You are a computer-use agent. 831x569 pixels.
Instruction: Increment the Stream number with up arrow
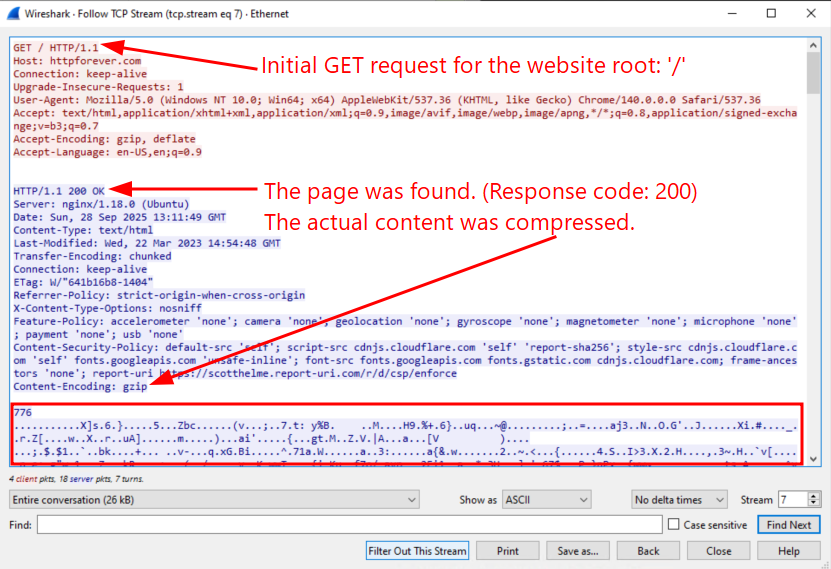pos(813,495)
